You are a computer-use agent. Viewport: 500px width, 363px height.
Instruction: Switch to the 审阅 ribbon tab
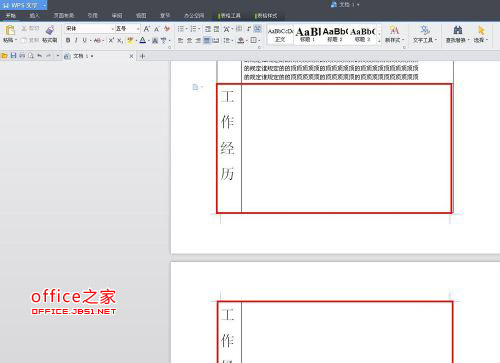[117, 16]
